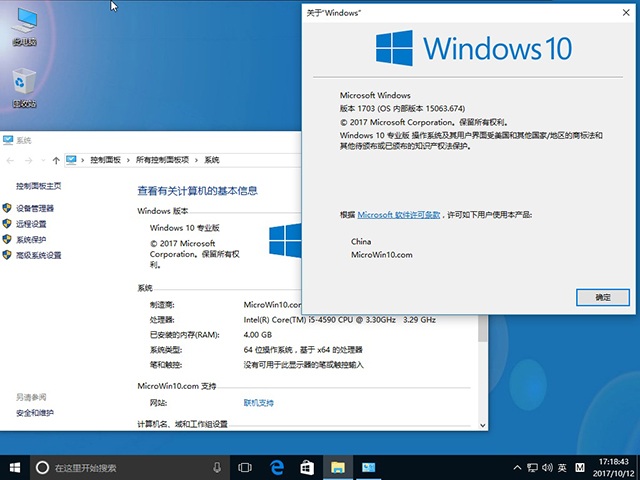Screen dimensions: 640x480
Task: Click the Windows Start button
Action: click(x=15, y=467)
